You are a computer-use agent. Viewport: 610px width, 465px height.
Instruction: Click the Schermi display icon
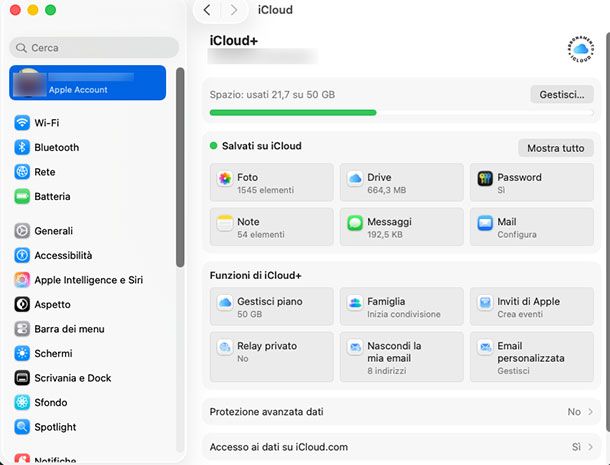pyautogui.click(x=22, y=353)
